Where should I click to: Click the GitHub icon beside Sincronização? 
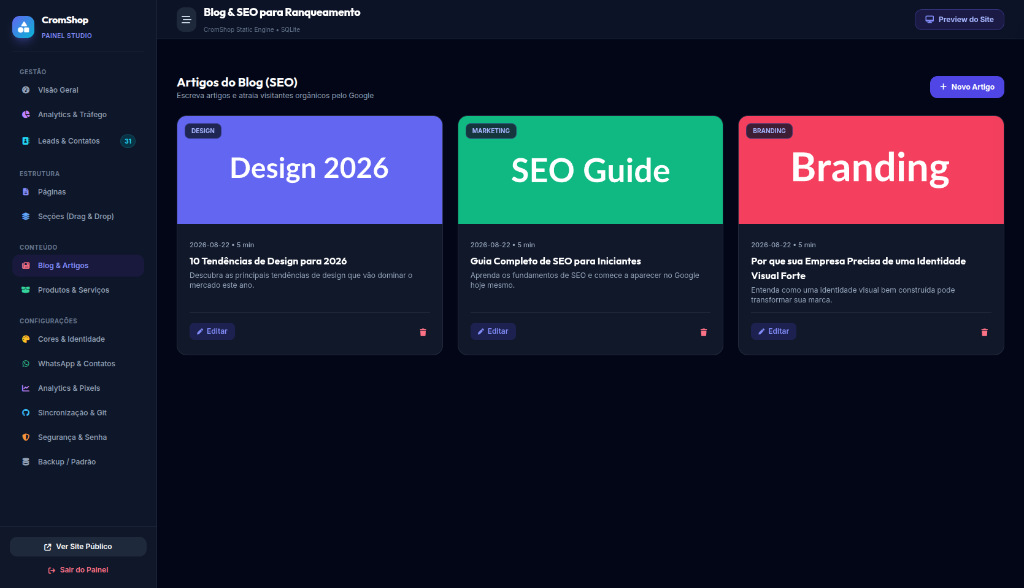point(25,413)
